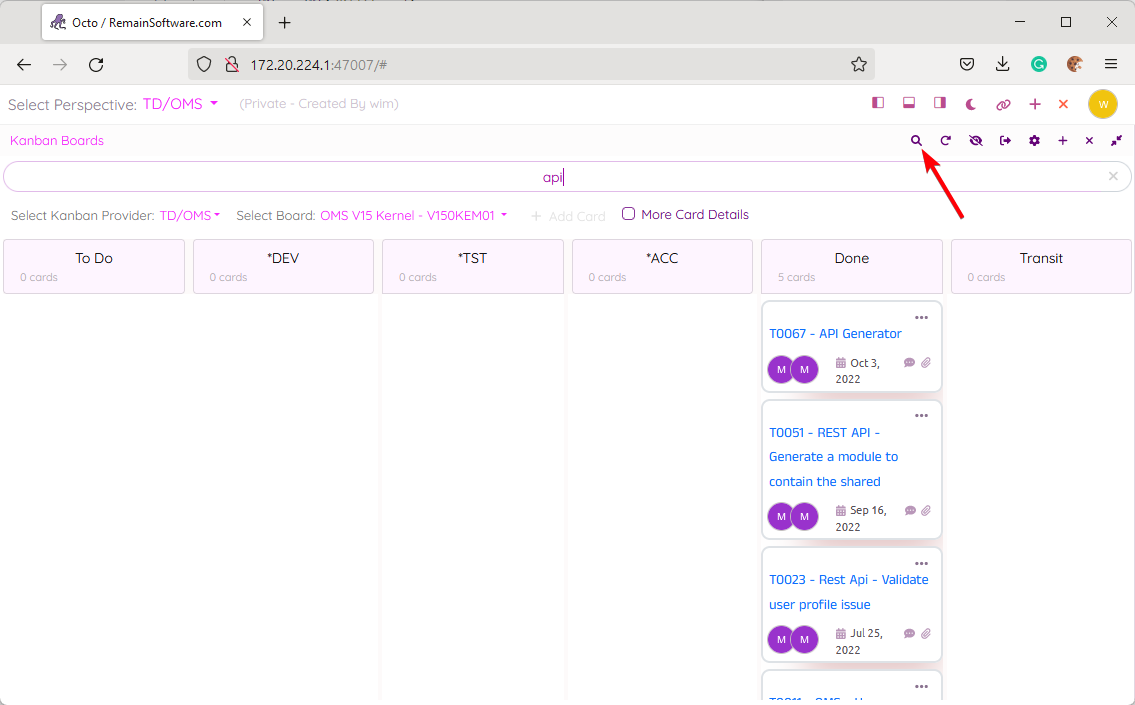Click the search magnifier icon in Kanban toolbar
The image size is (1135, 705).
916,141
